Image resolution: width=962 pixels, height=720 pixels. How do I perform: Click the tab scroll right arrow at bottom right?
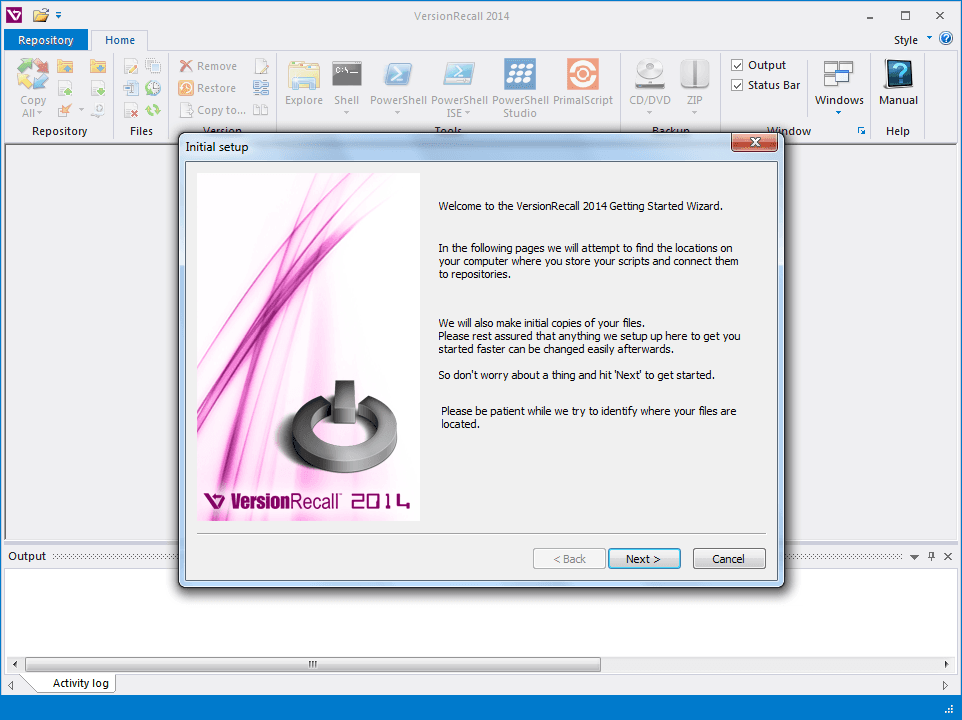point(945,685)
